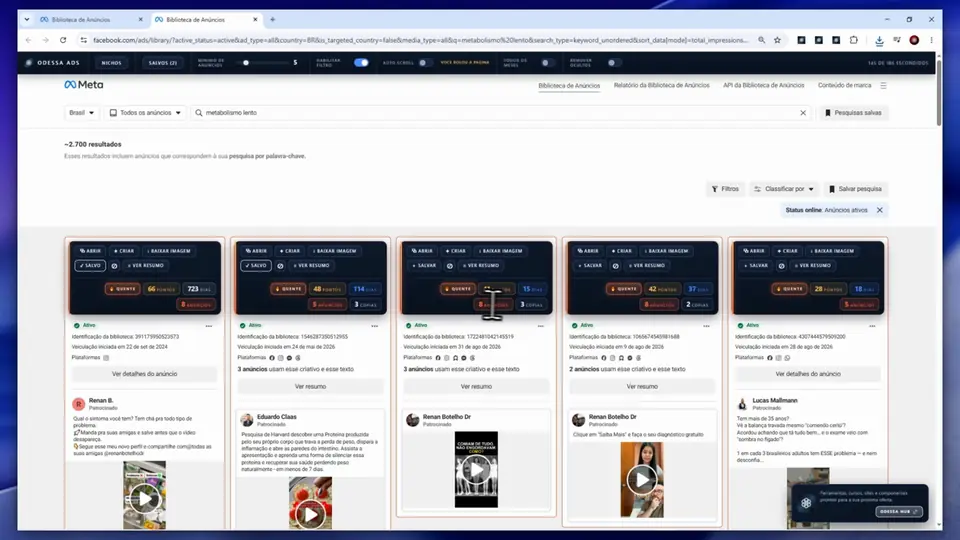Open the Todos os anúncios dropdown
The width and height of the screenshot is (960, 540).
coord(145,113)
